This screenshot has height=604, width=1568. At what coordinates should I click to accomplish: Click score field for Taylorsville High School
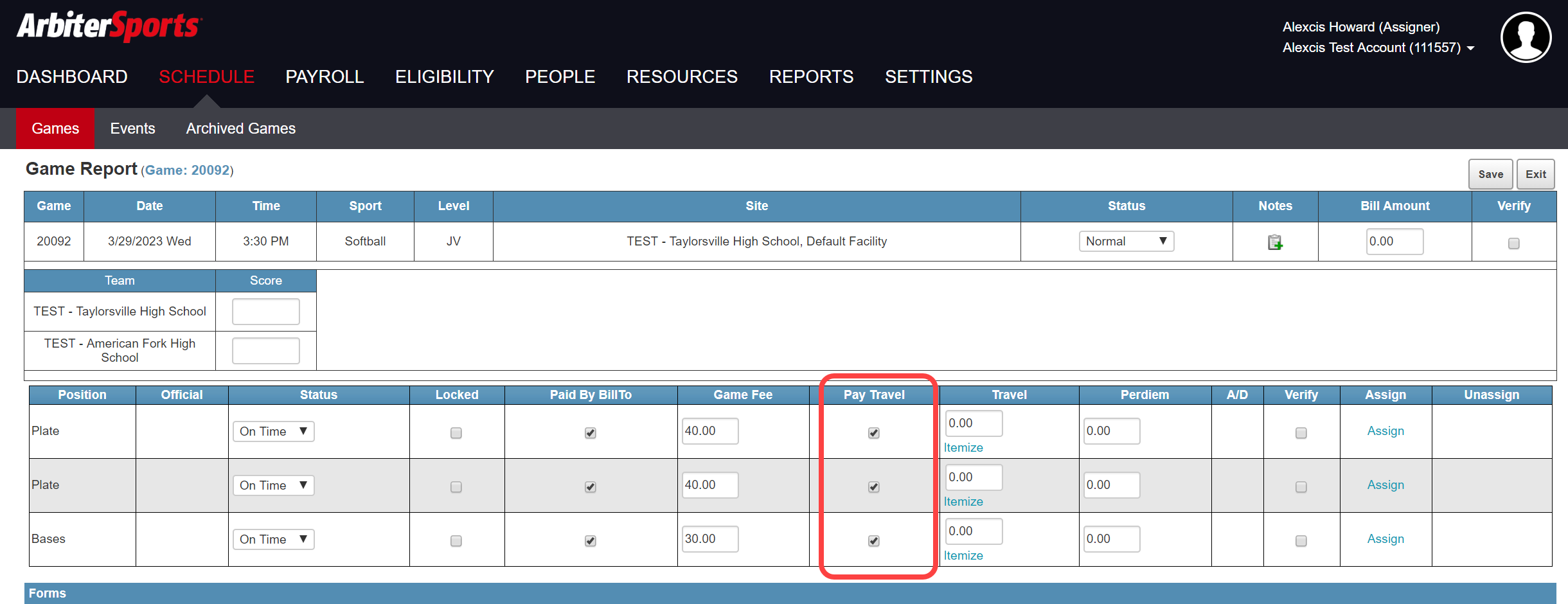tap(265, 312)
